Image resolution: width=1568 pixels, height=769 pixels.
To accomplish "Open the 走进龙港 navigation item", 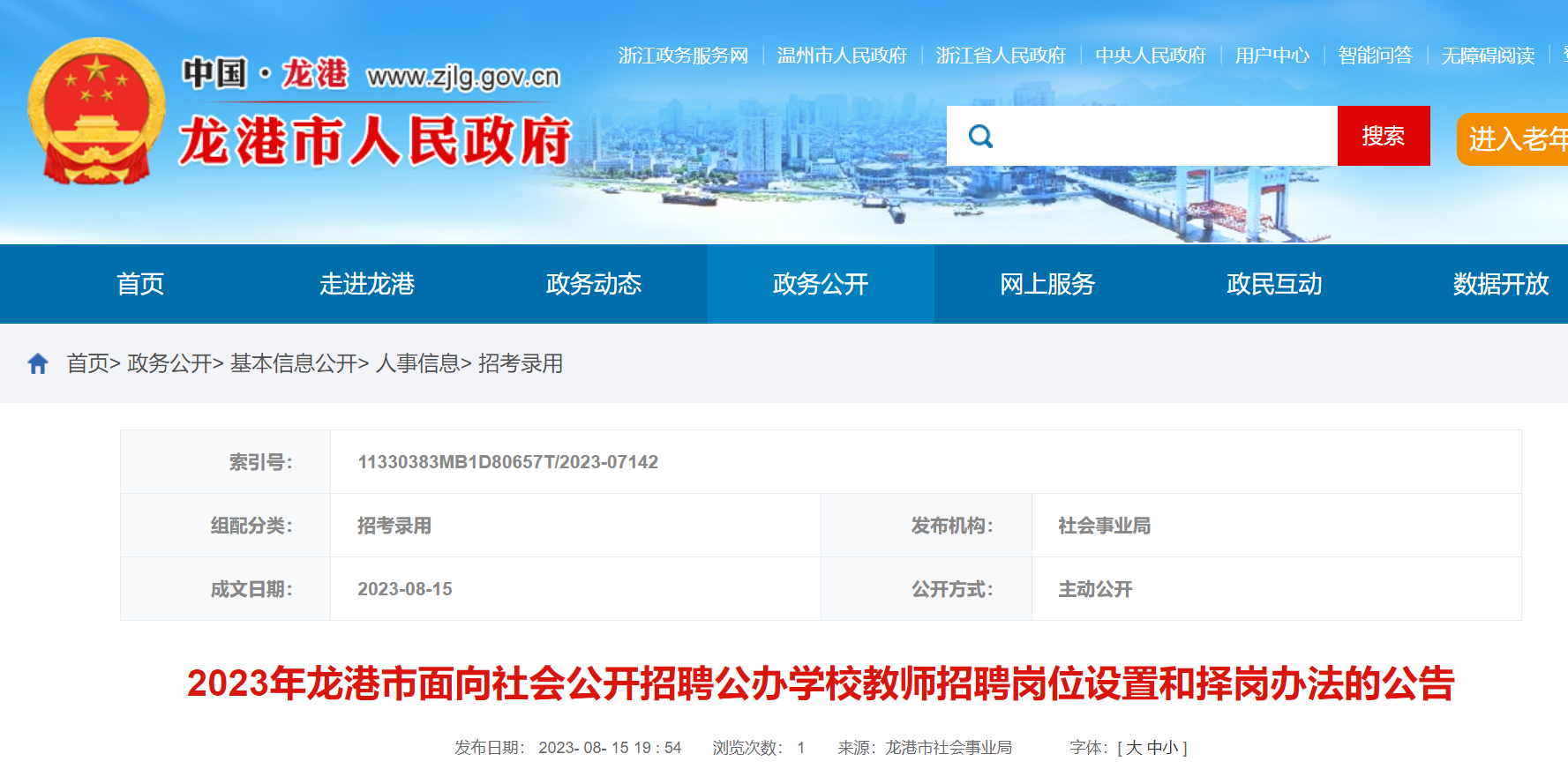I will click(x=367, y=284).
